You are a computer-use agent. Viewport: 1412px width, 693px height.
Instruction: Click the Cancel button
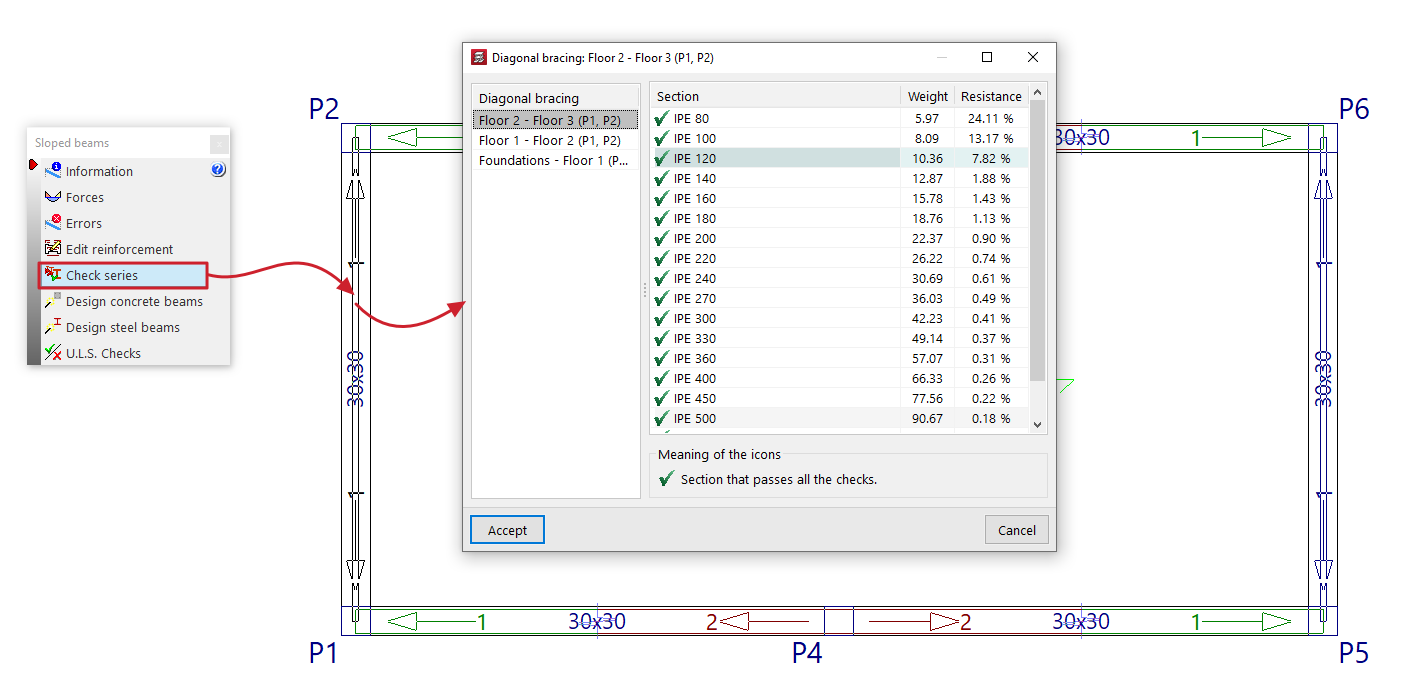[1017, 530]
